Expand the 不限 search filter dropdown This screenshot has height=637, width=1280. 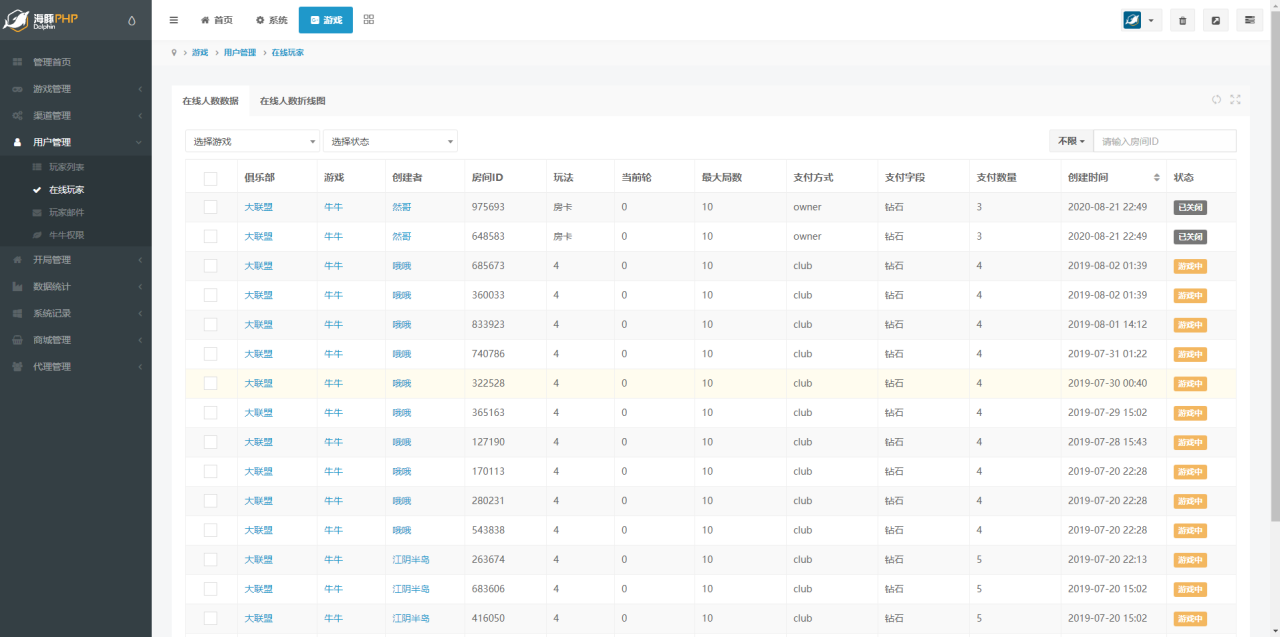[1071, 141]
